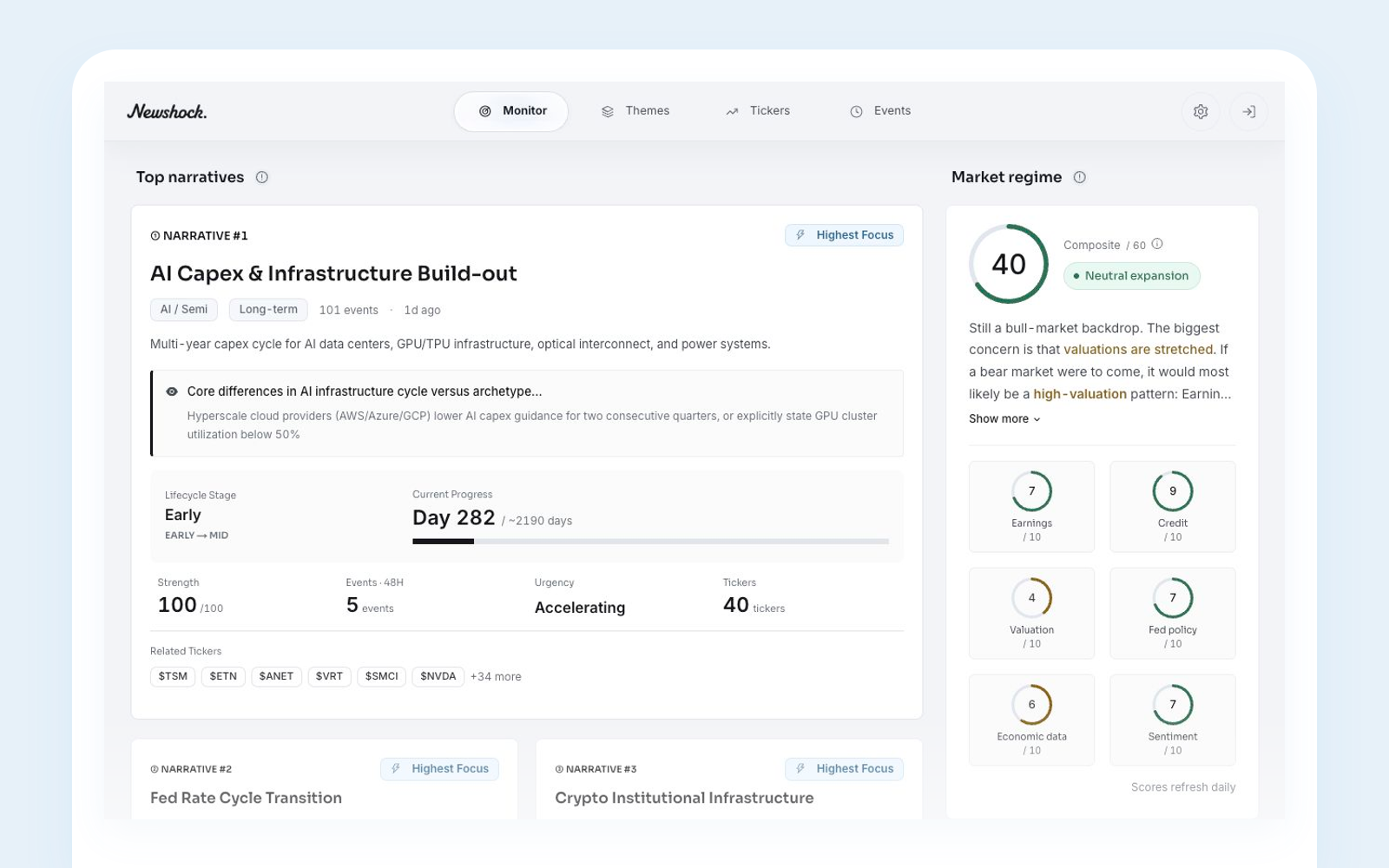Open the settings gear icon
Screen dimensions: 1389x868
coord(1201,111)
